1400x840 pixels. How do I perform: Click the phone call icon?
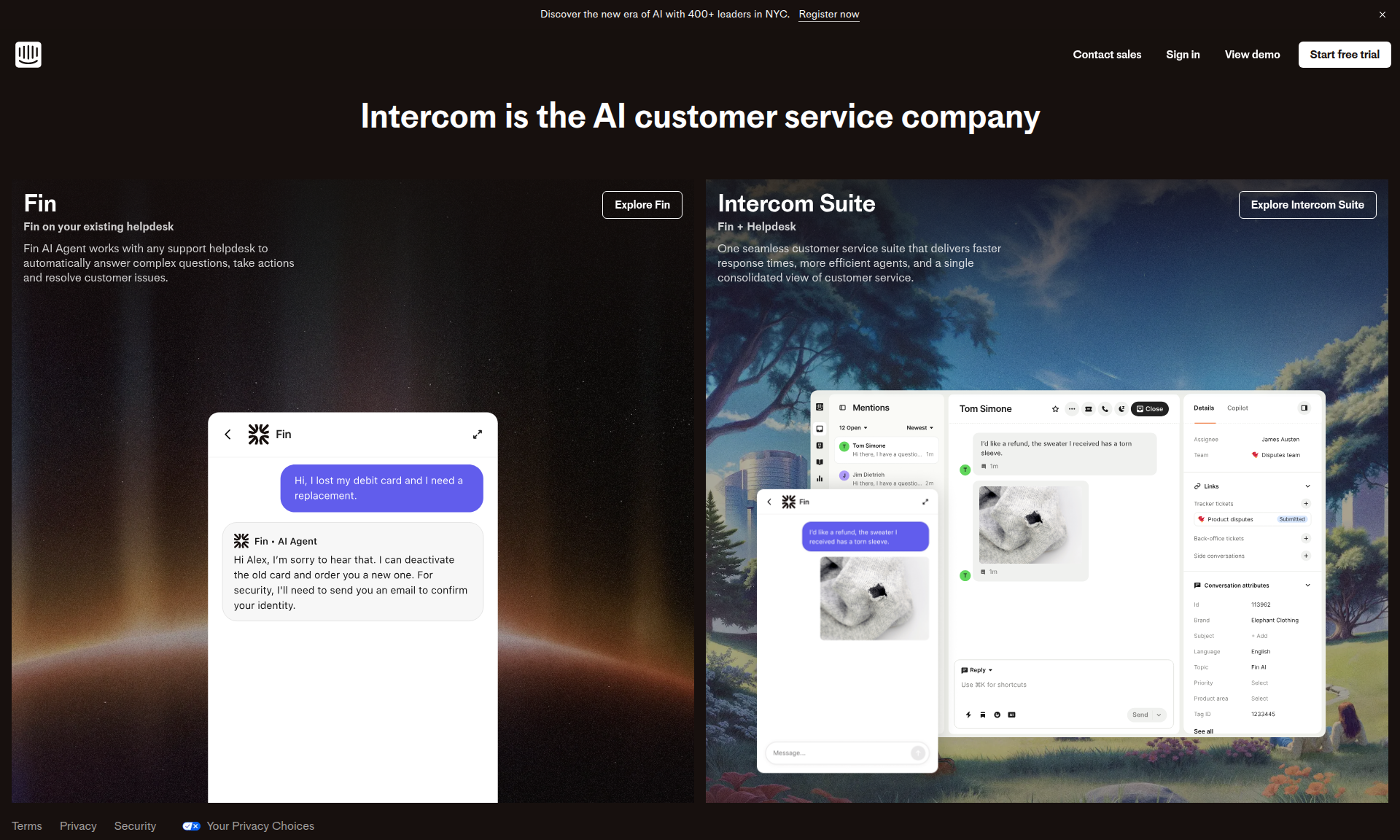[x=1105, y=409]
